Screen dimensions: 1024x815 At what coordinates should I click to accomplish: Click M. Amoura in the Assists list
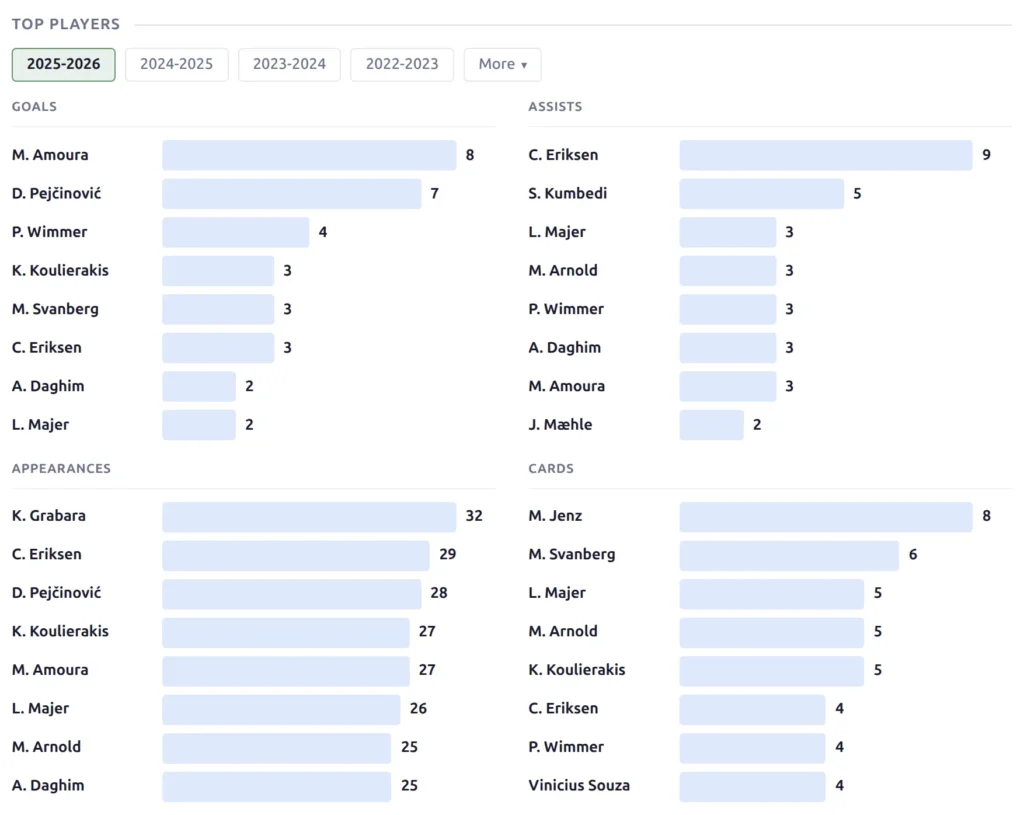[567, 386]
